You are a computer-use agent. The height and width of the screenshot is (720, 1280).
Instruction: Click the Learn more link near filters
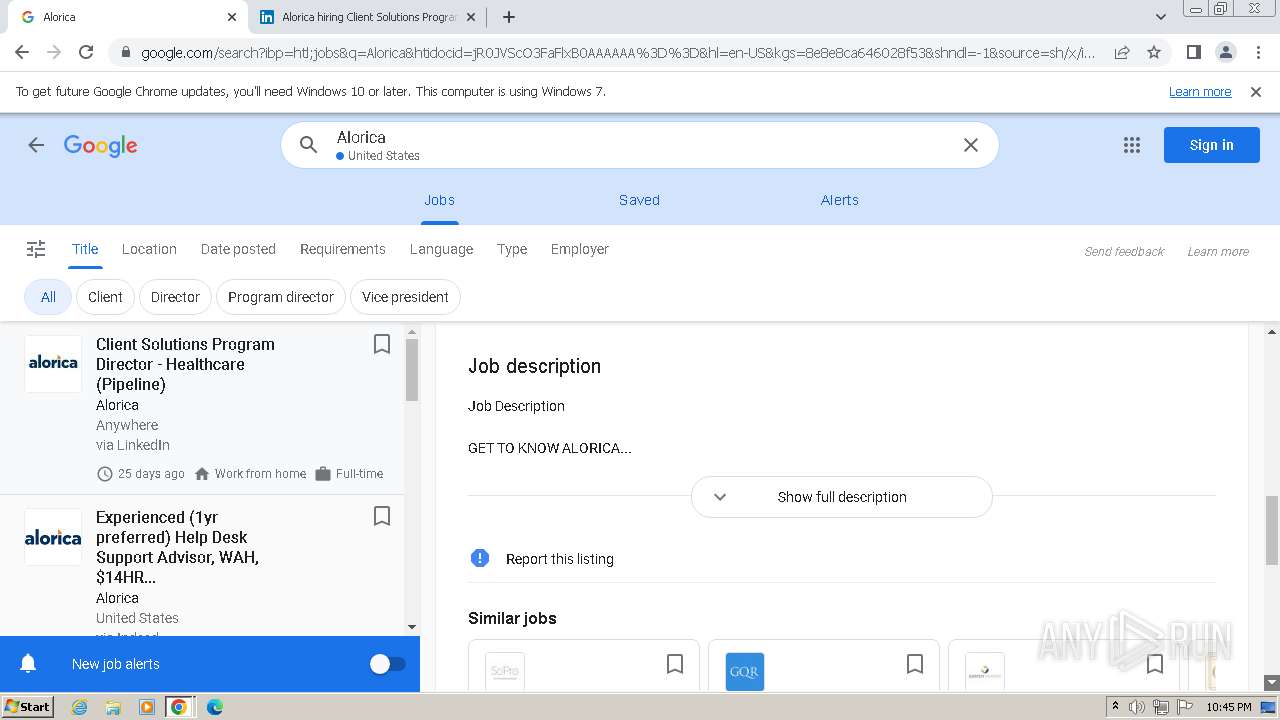(1218, 251)
